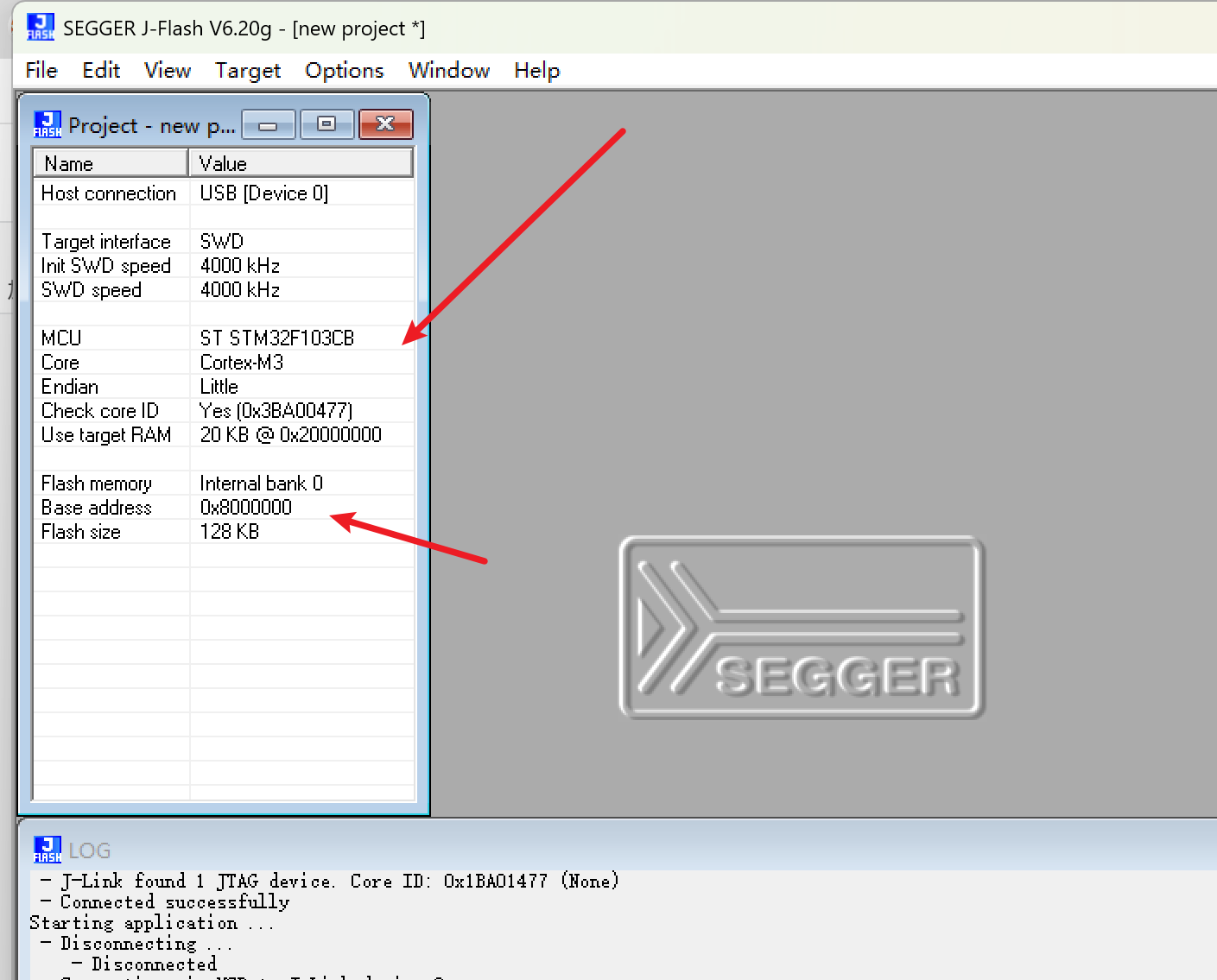Click the Init SWD speed 4000 kHz value
The width and height of the screenshot is (1217, 980).
(x=240, y=266)
